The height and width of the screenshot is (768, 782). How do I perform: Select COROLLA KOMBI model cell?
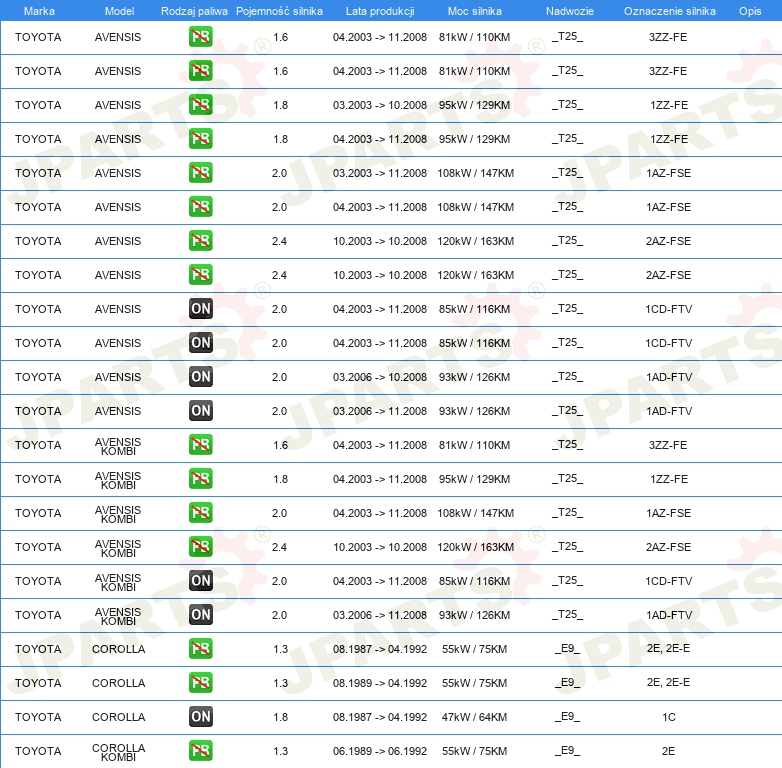pos(118,752)
